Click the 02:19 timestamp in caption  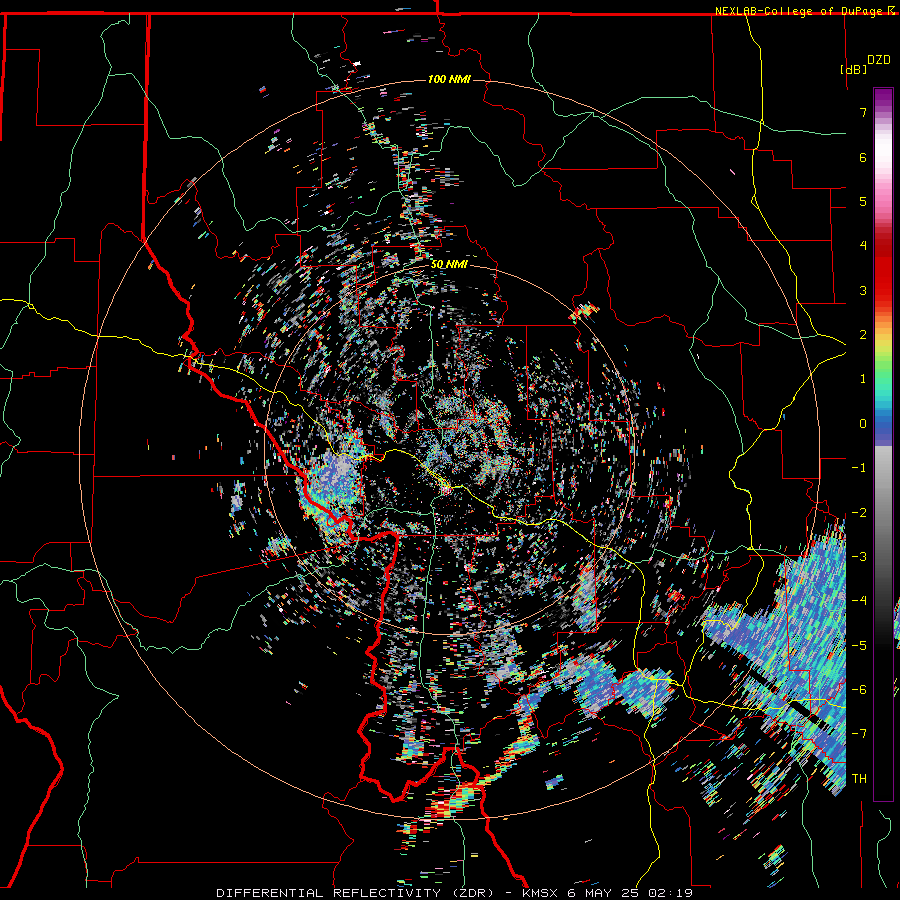[670, 893]
